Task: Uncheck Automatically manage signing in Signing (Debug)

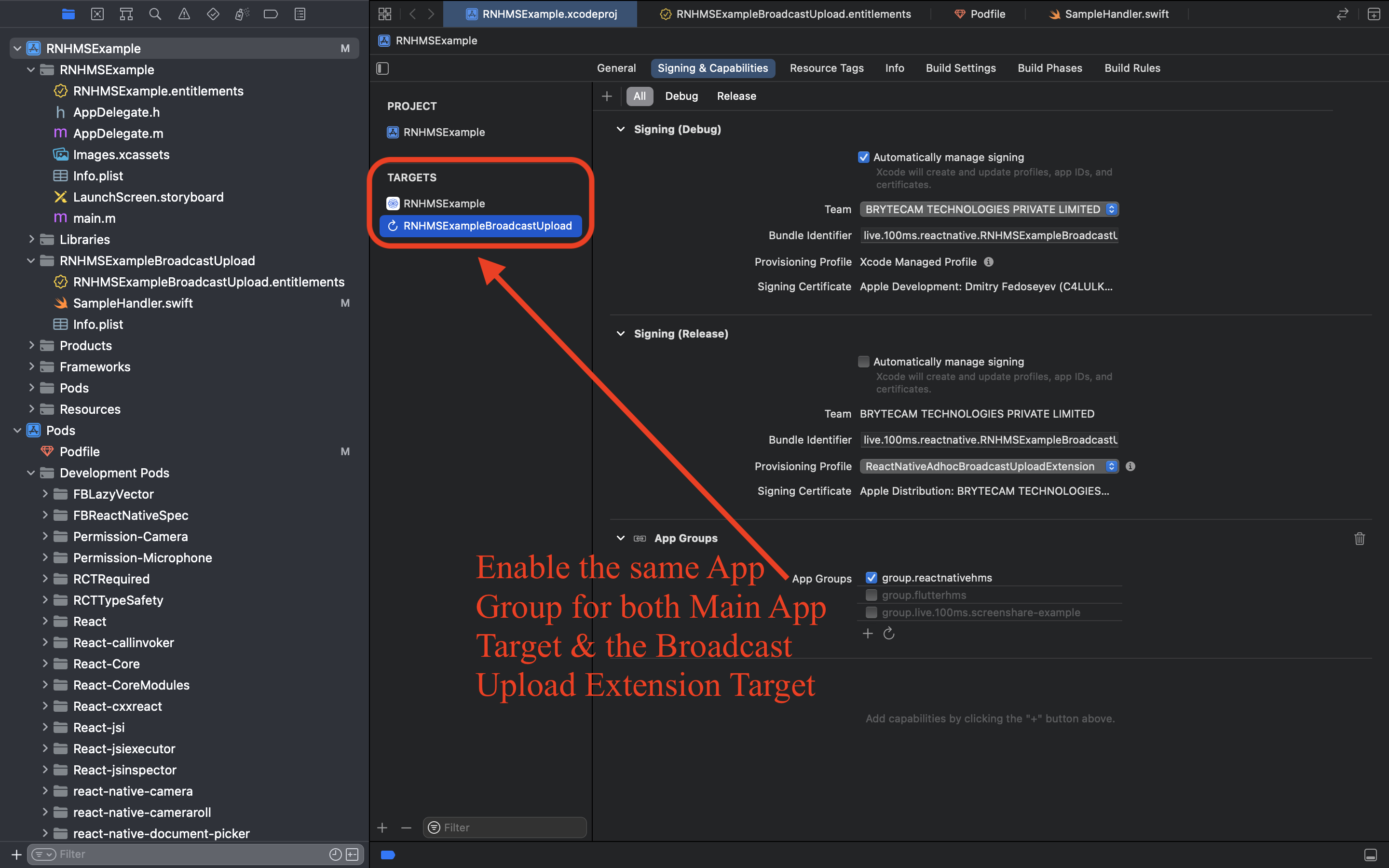Action: pos(864,157)
